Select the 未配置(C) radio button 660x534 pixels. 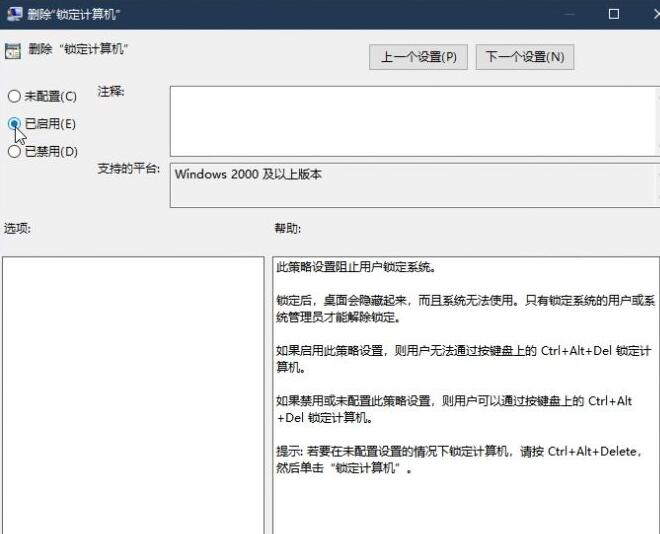coord(14,96)
